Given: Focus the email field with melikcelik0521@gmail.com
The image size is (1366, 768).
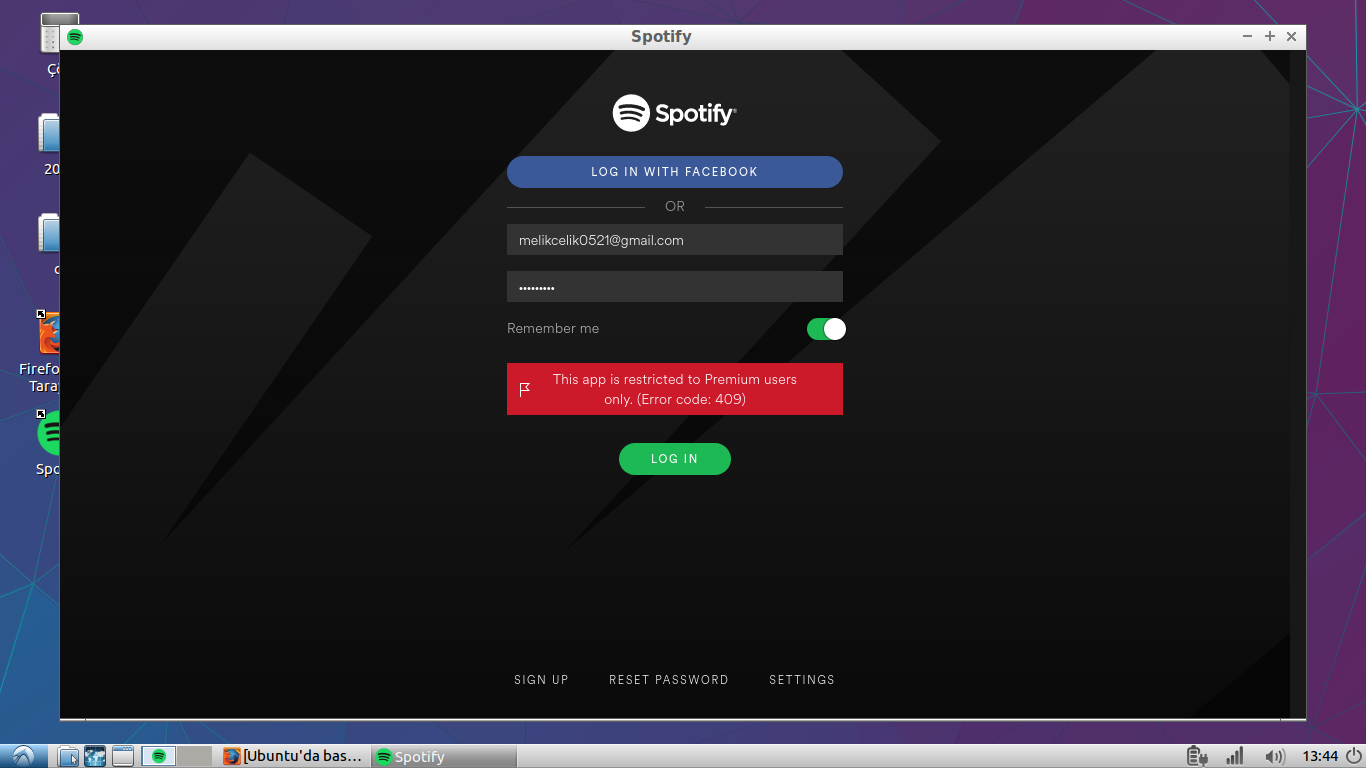Looking at the screenshot, I should 675,240.
